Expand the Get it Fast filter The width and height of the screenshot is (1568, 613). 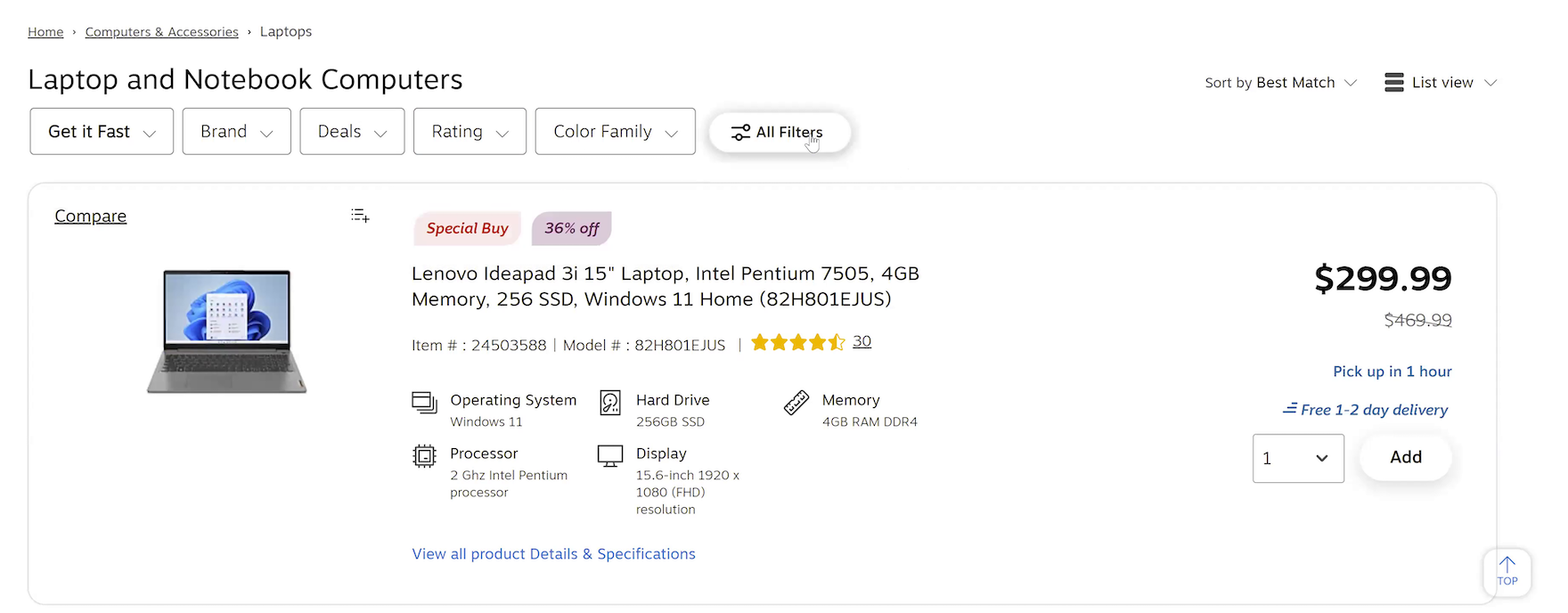tap(102, 132)
